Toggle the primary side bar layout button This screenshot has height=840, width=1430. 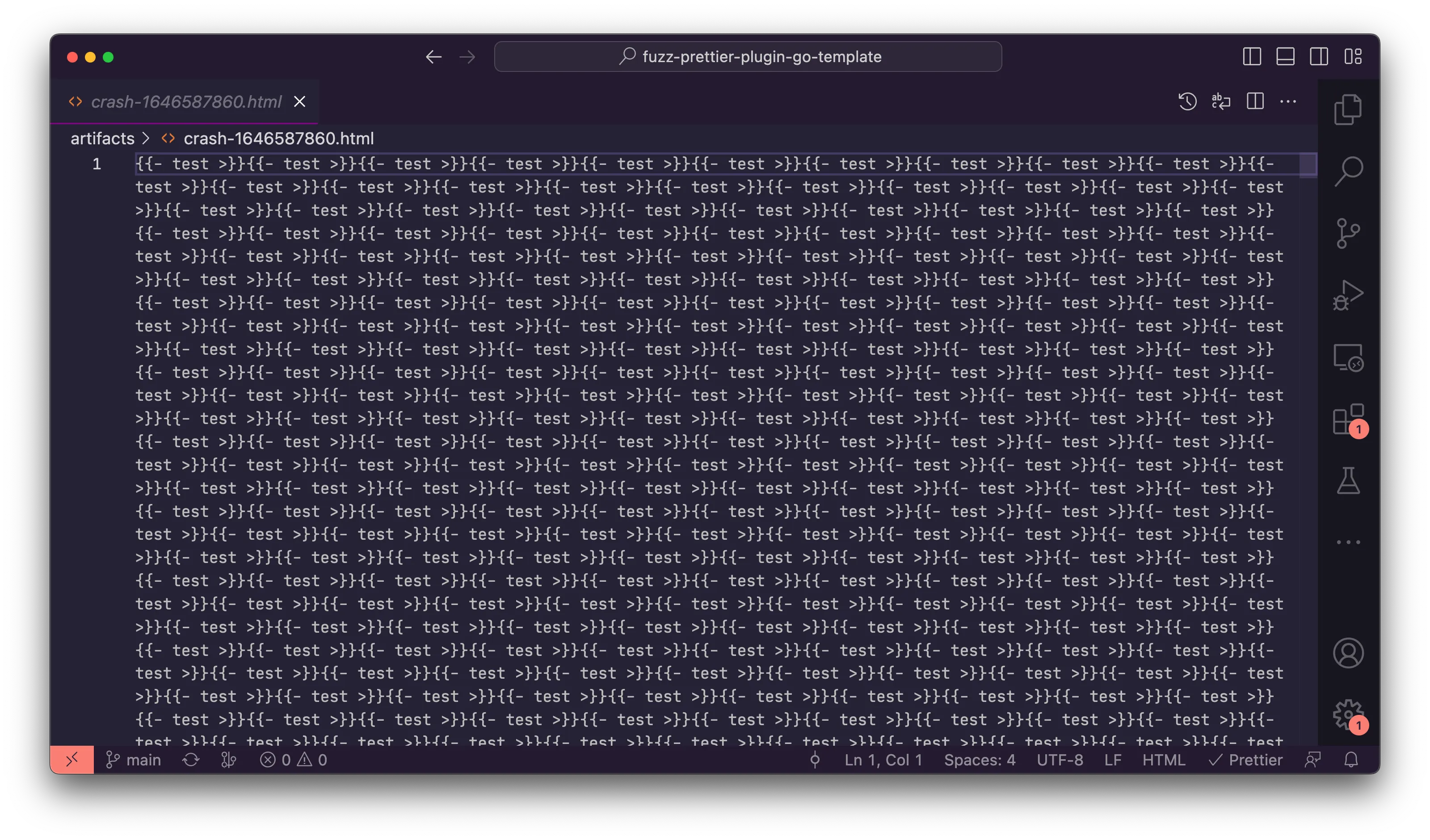[x=1252, y=57]
